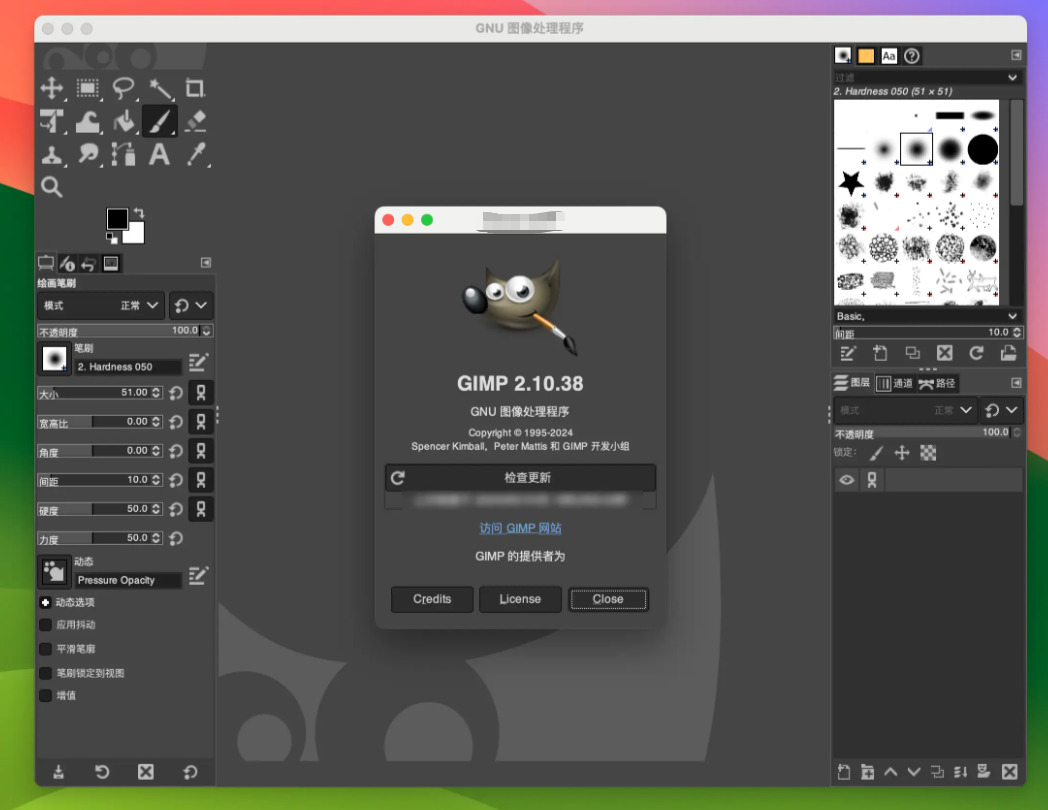This screenshot has height=810, width=1048.
Task: Open the 访问 GIMP 网站 link
Action: coord(520,528)
